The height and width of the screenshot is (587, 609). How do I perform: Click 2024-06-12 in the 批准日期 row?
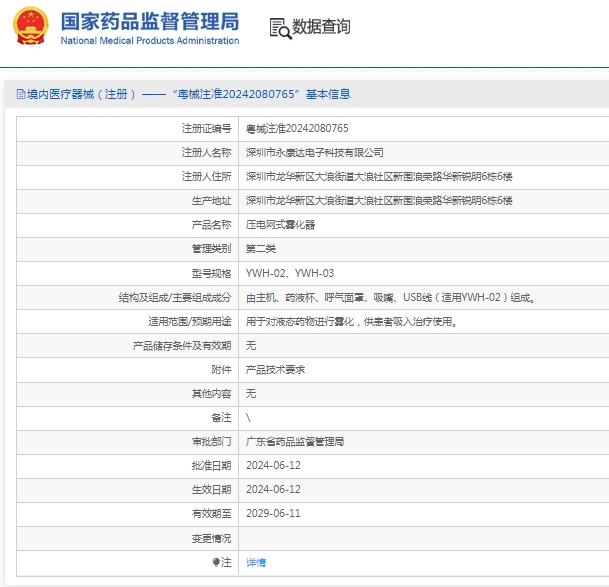pyautogui.click(x=273, y=465)
